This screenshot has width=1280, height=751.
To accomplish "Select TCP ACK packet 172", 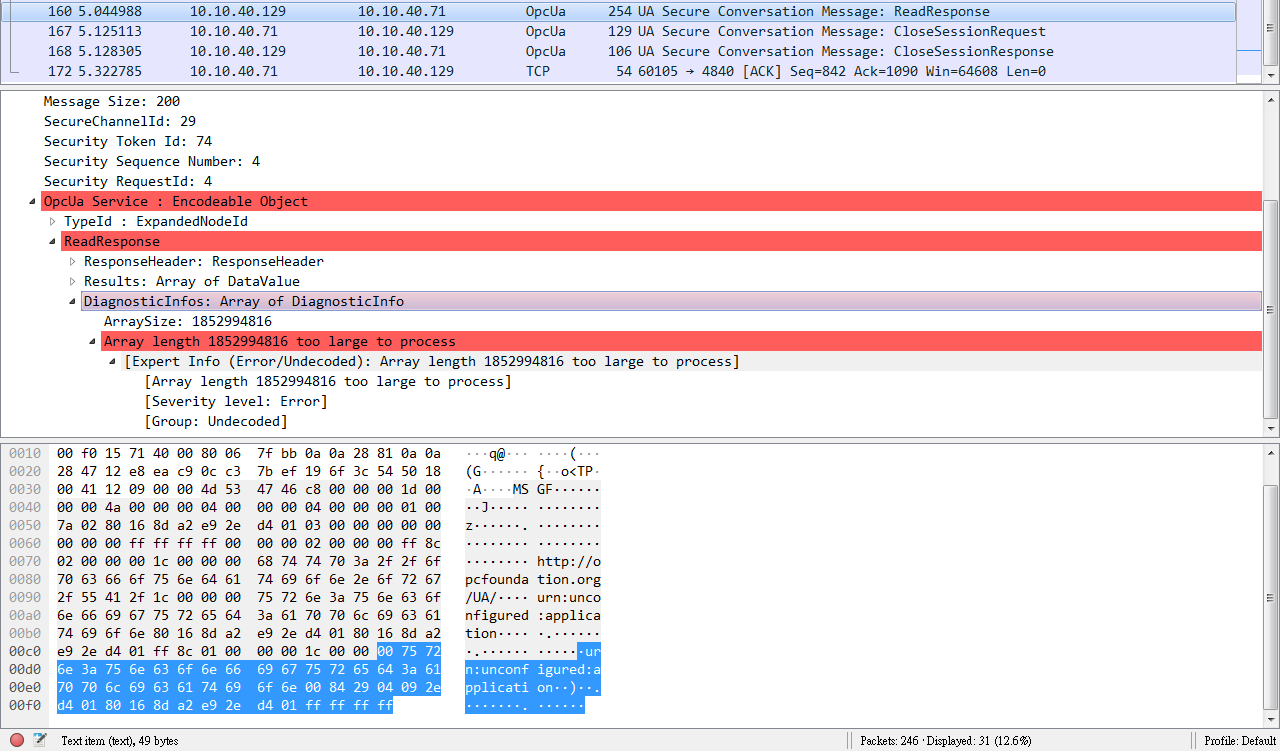I will click(x=400, y=71).
